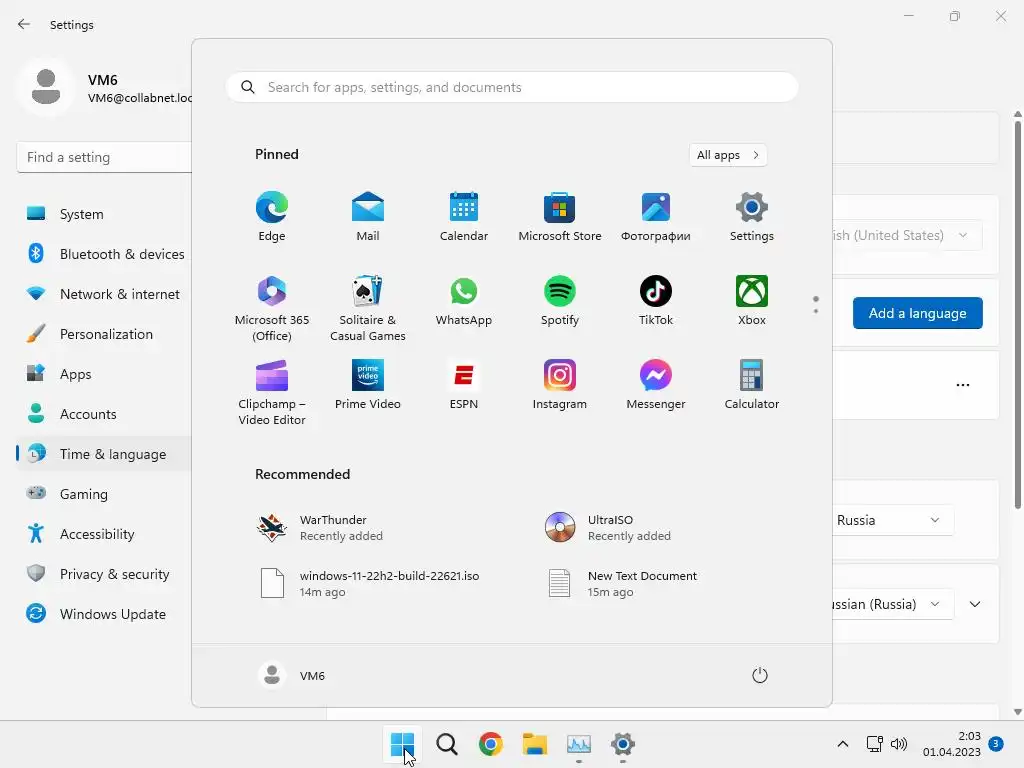
Task: Launch WhatsApp from pinned apps
Action: coord(464,300)
